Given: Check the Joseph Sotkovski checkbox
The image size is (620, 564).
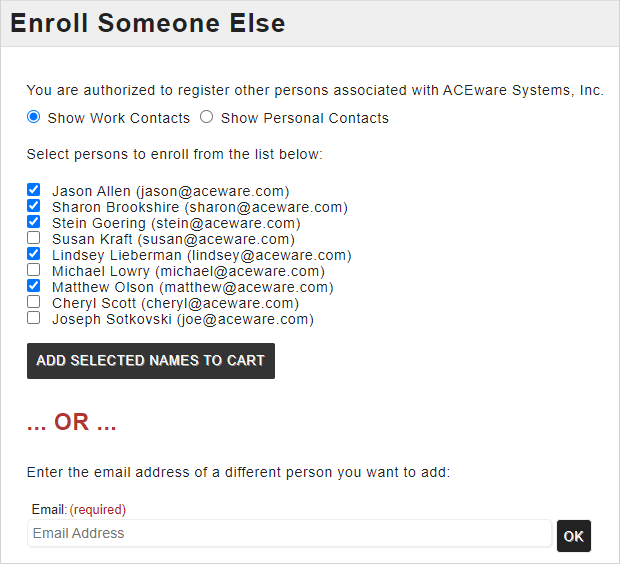Looking at the screenshot, I should [34, 318].
